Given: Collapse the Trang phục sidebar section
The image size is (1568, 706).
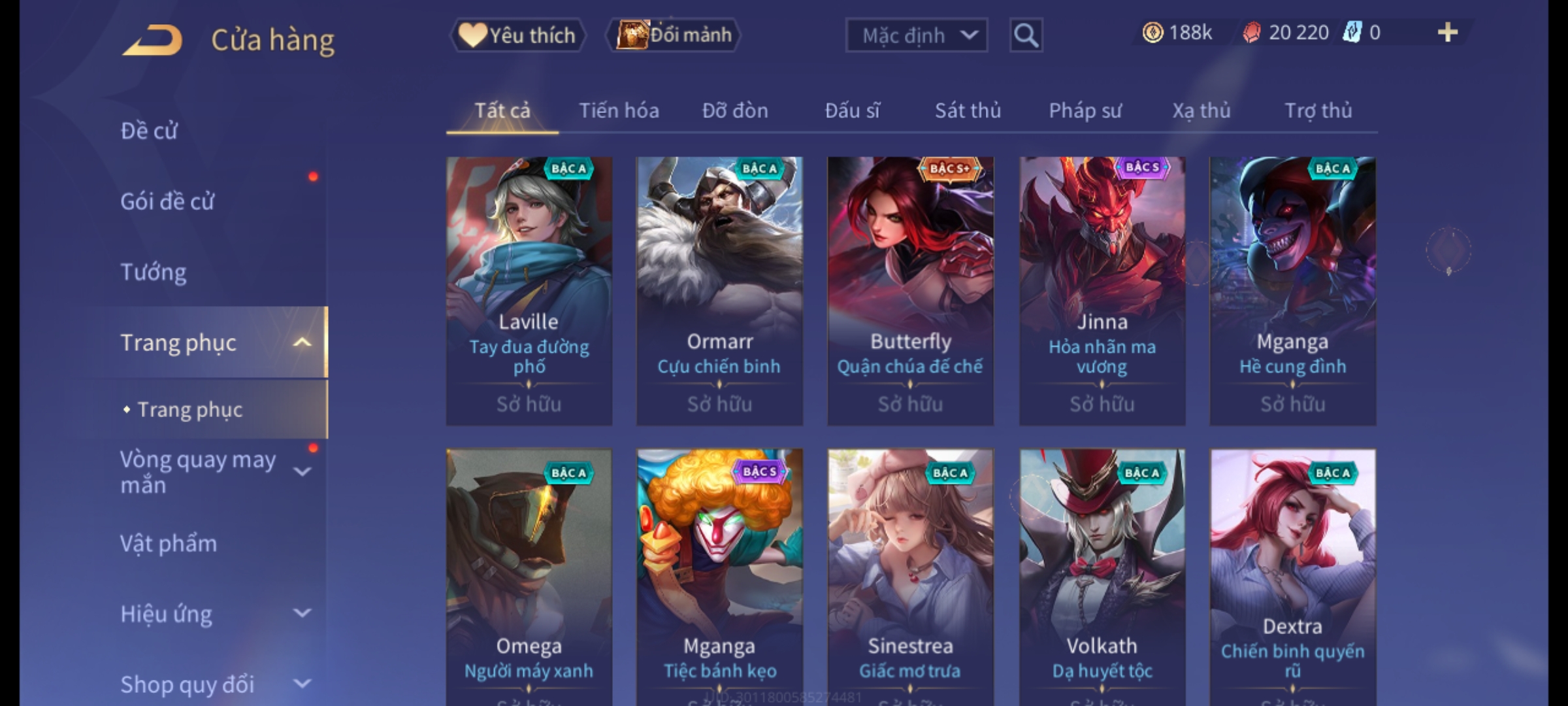Looking at the screenshot, I should point(302,343).
